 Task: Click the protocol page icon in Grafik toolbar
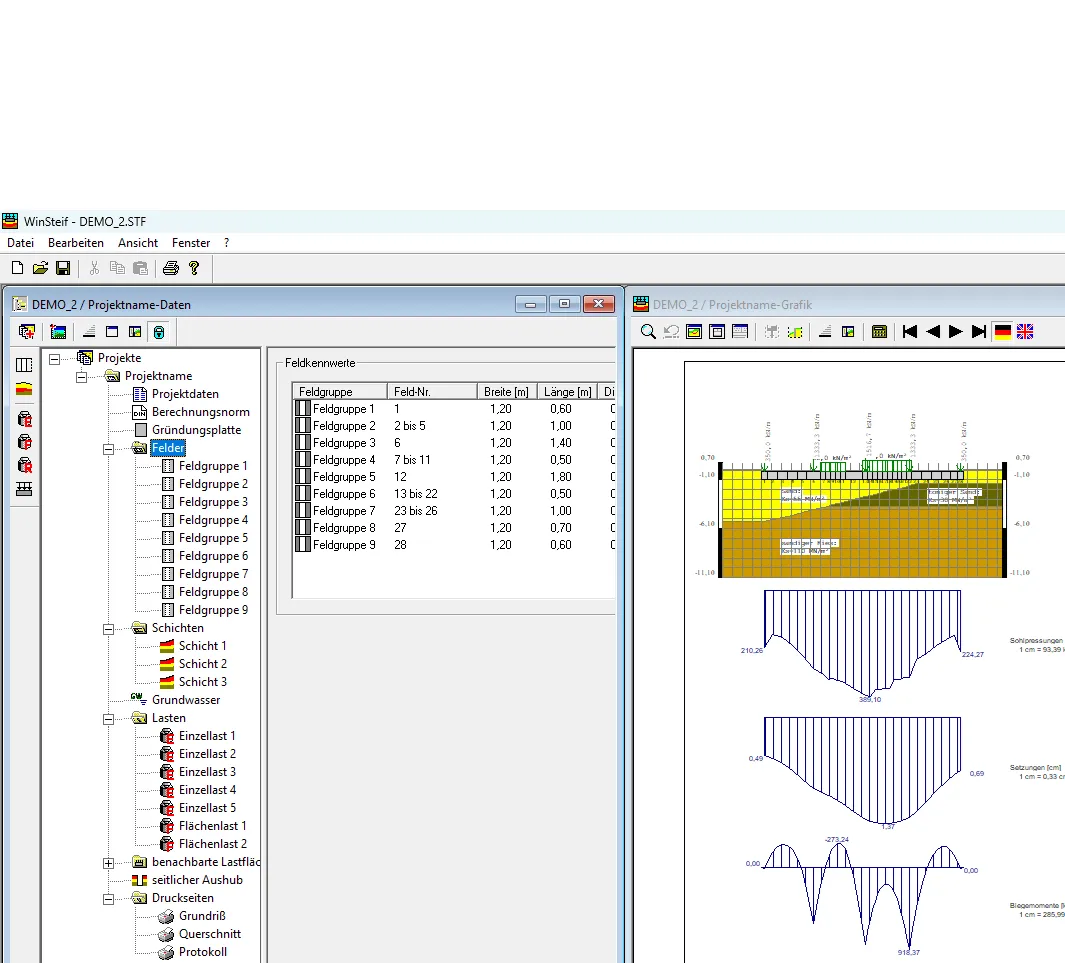pyautogui.click(x=740, y=331)
